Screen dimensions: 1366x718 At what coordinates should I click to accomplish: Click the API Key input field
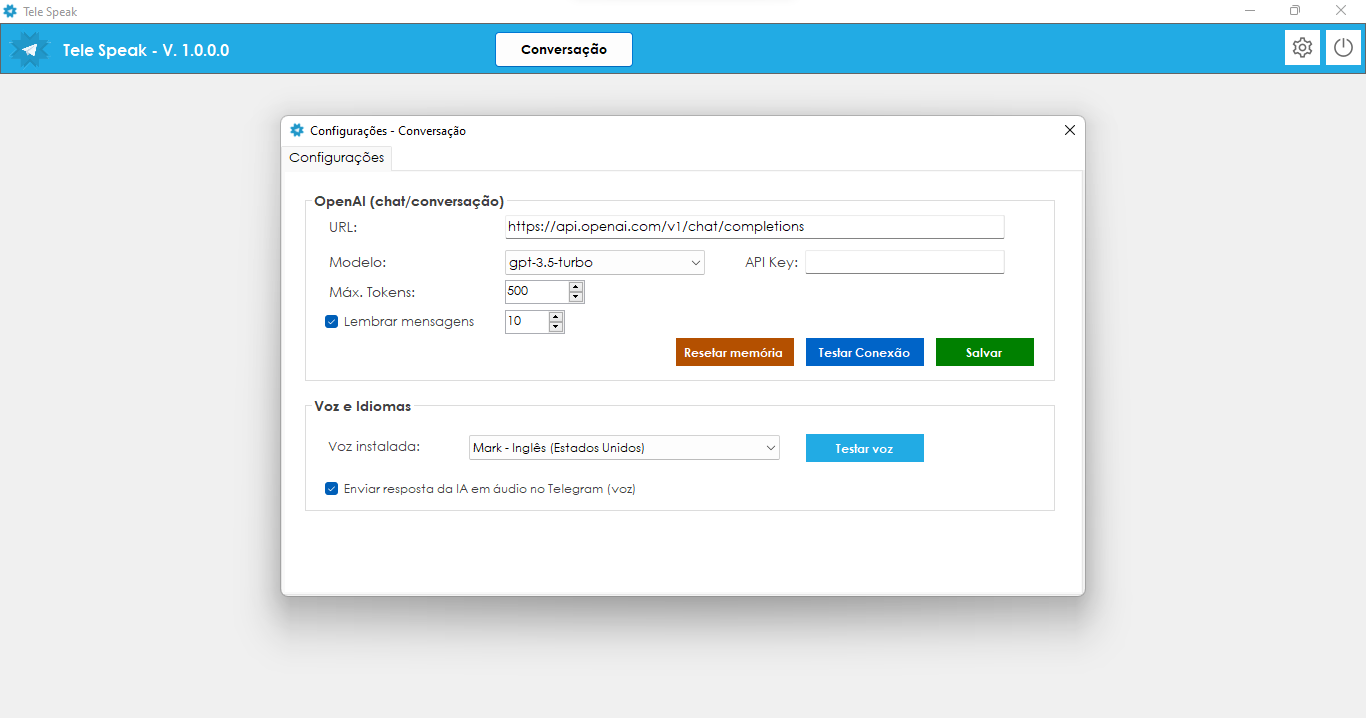904,263
